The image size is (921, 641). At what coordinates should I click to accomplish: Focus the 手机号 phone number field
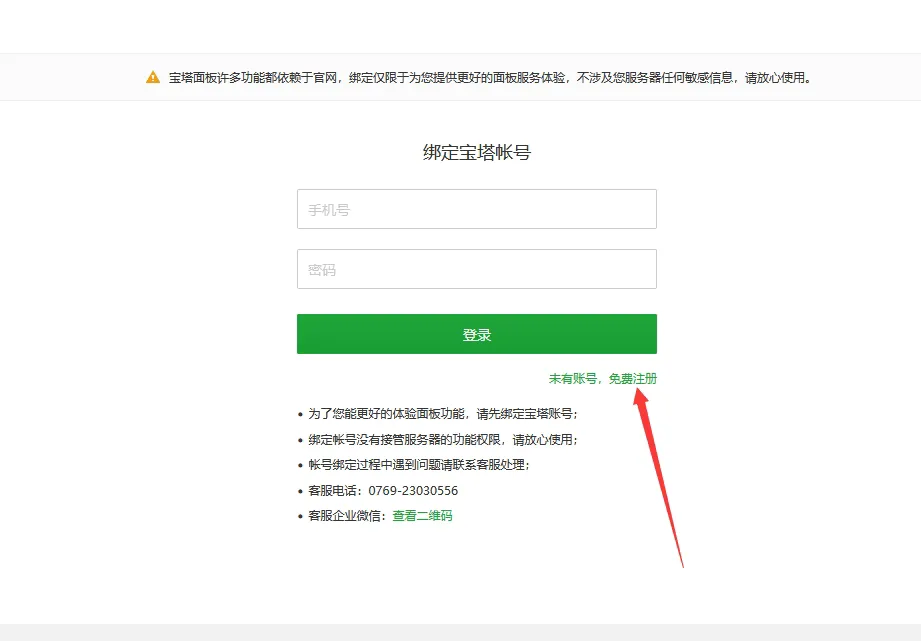[476, 209]
